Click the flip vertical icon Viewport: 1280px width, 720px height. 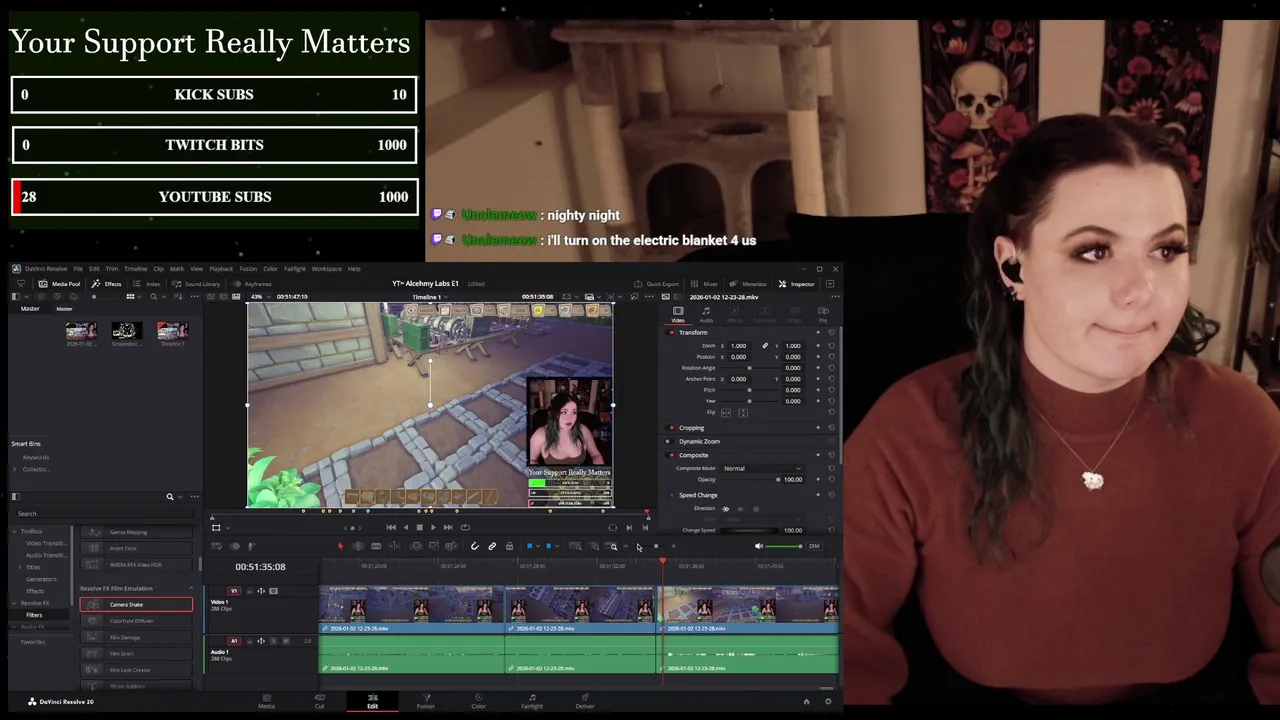point(742,413)
